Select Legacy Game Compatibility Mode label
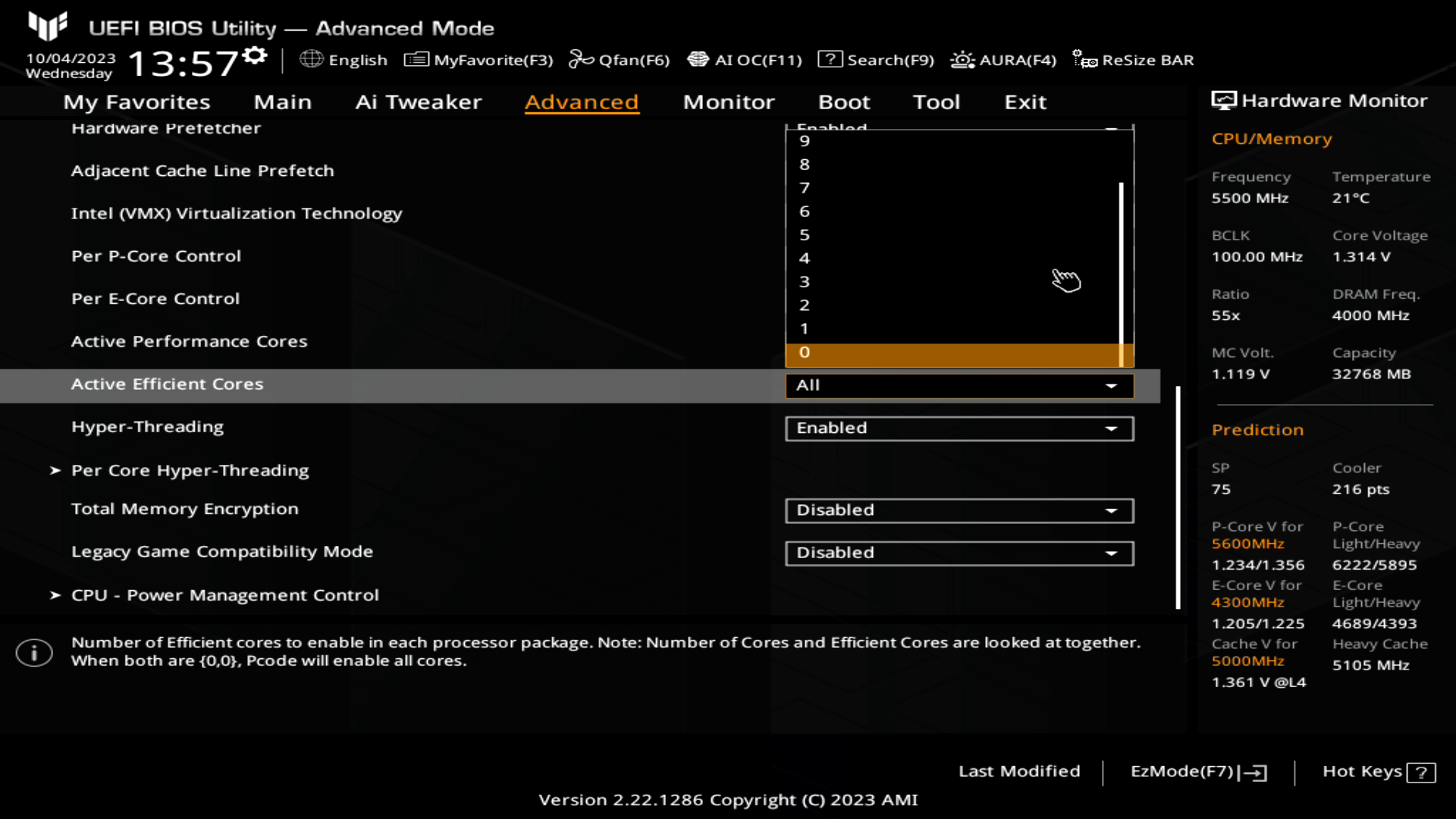 click(221, 551)
